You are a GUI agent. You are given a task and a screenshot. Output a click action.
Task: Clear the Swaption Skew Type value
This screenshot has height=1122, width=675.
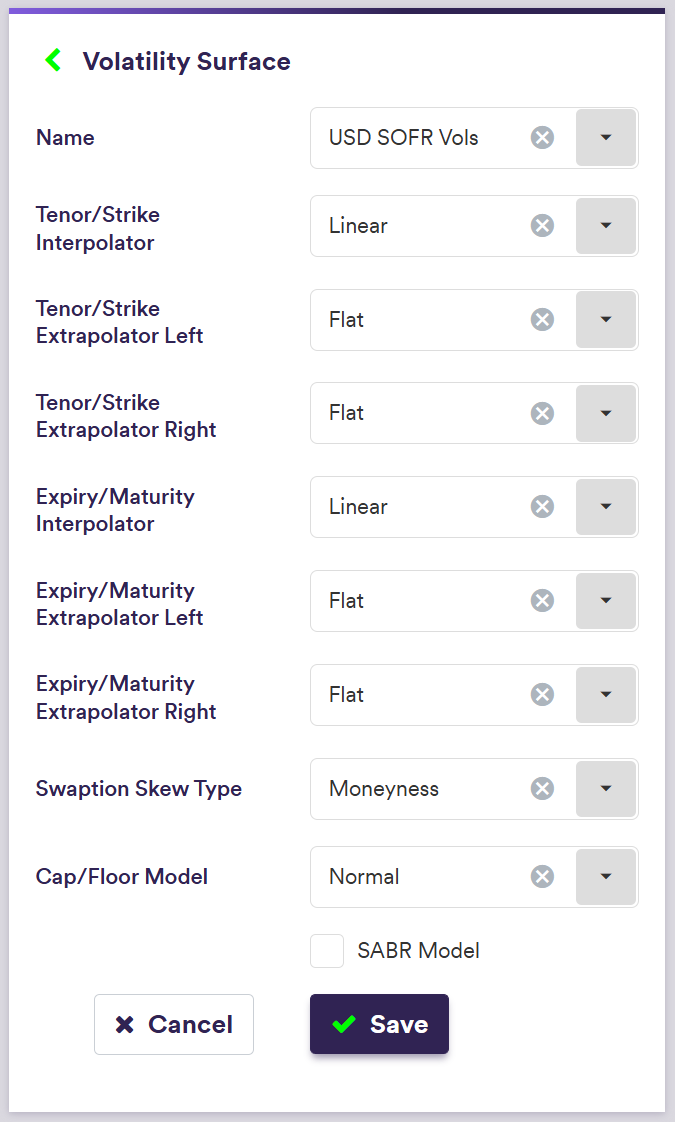[x=542, y=789]
